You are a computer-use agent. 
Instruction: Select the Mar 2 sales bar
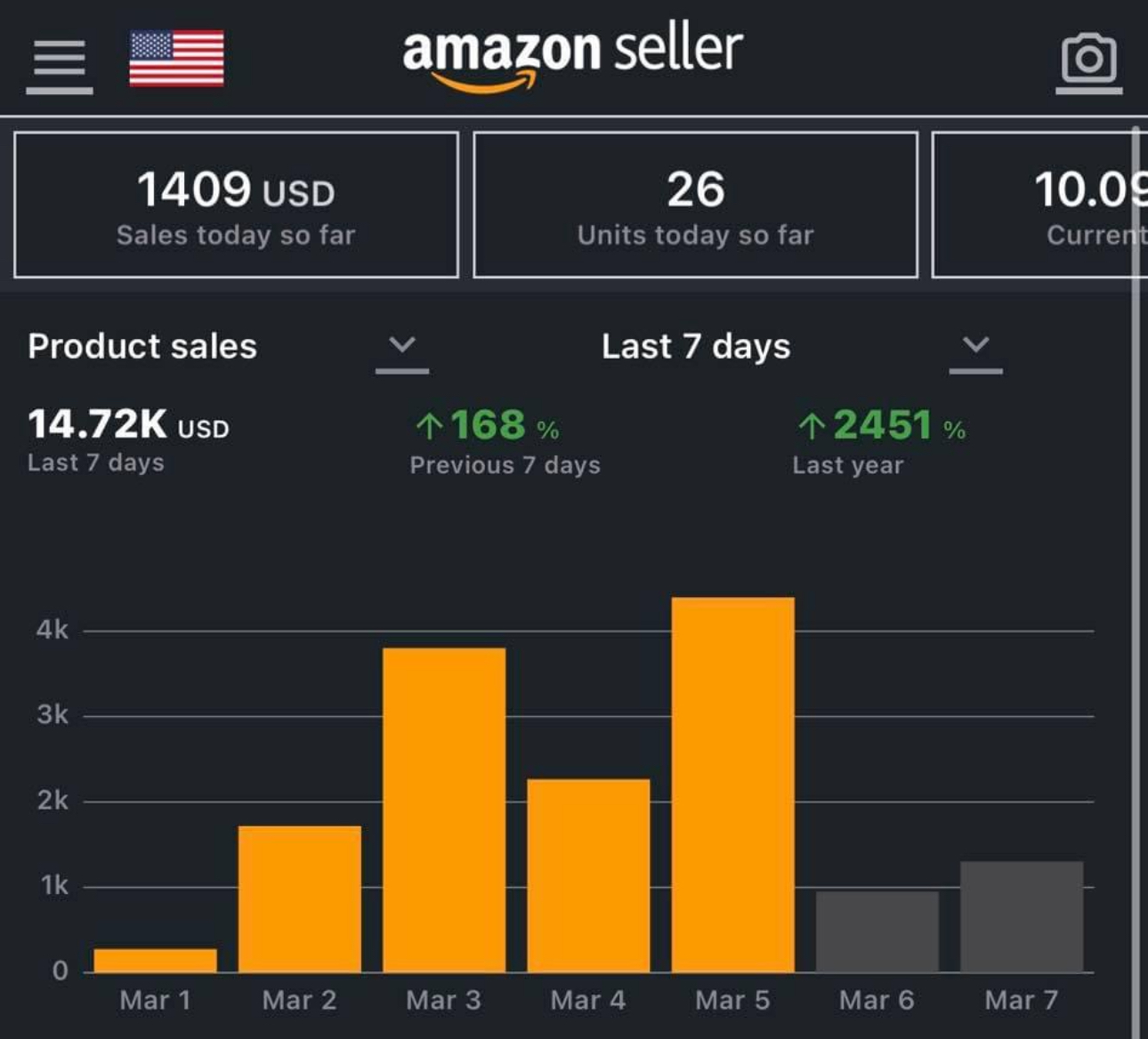coord(300,898)
